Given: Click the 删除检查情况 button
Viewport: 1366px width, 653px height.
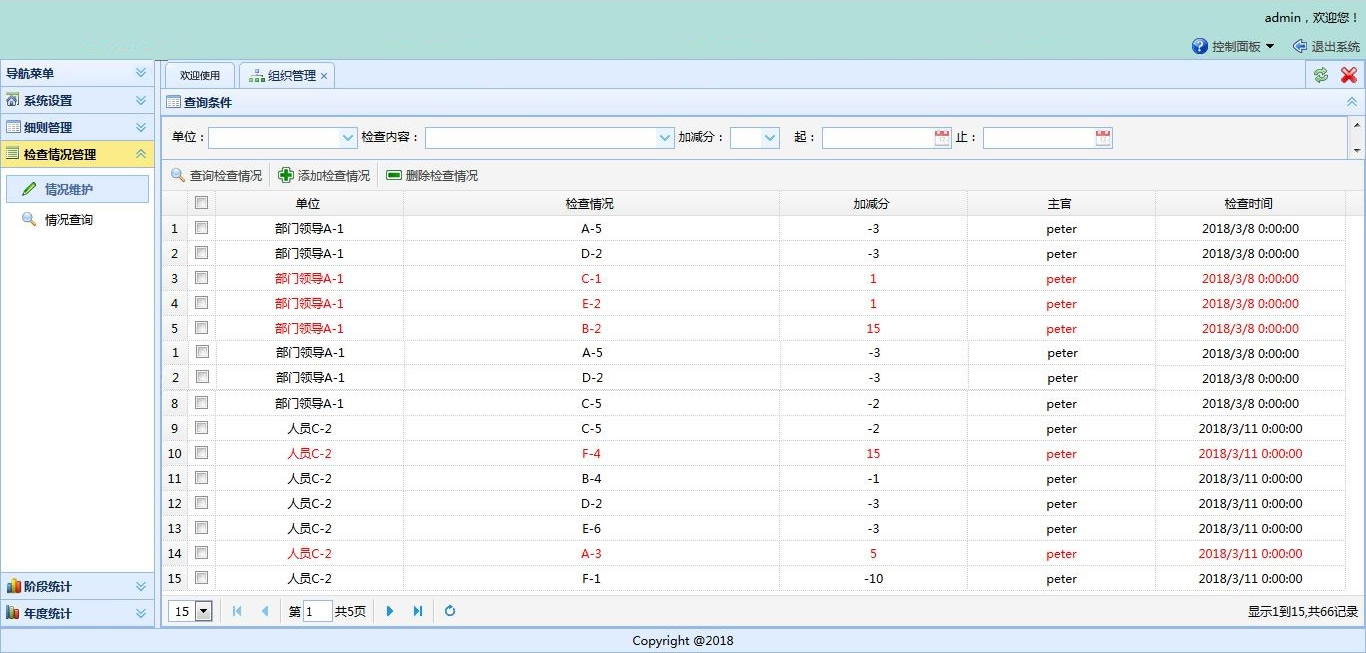Looking at the screenshot, I should 432,176.
